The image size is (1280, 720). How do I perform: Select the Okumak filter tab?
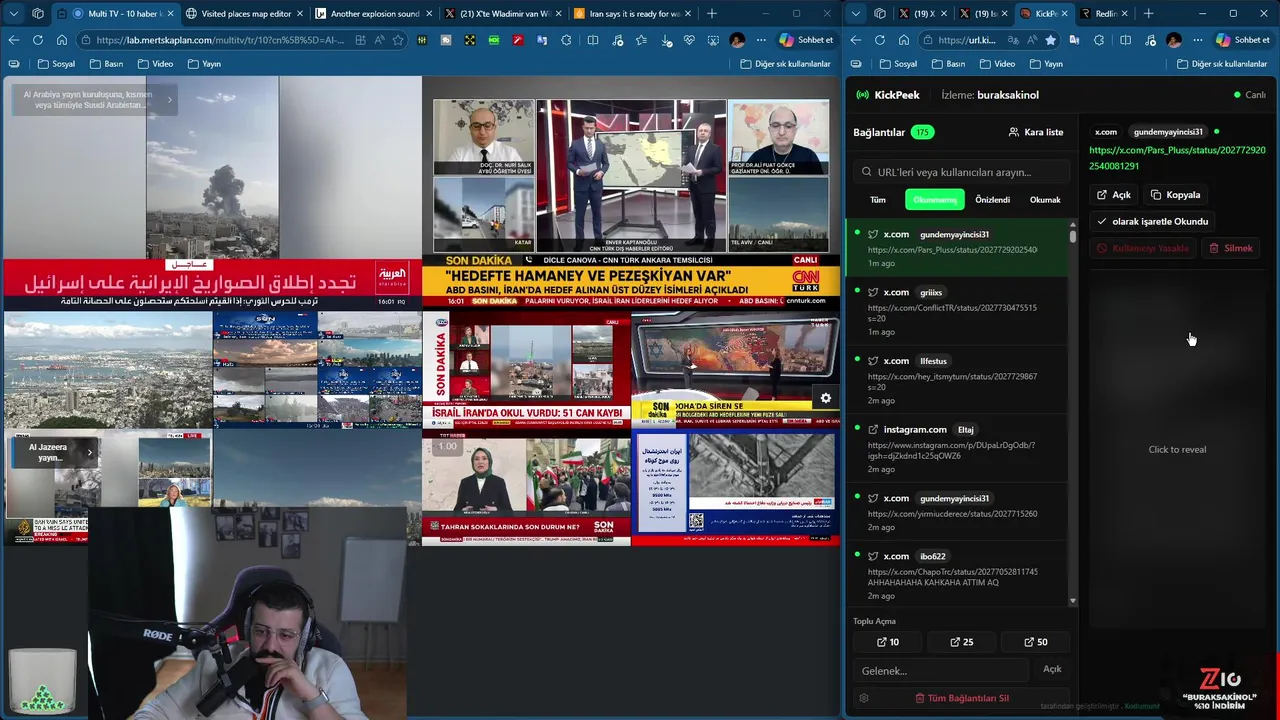point(1045,200)
